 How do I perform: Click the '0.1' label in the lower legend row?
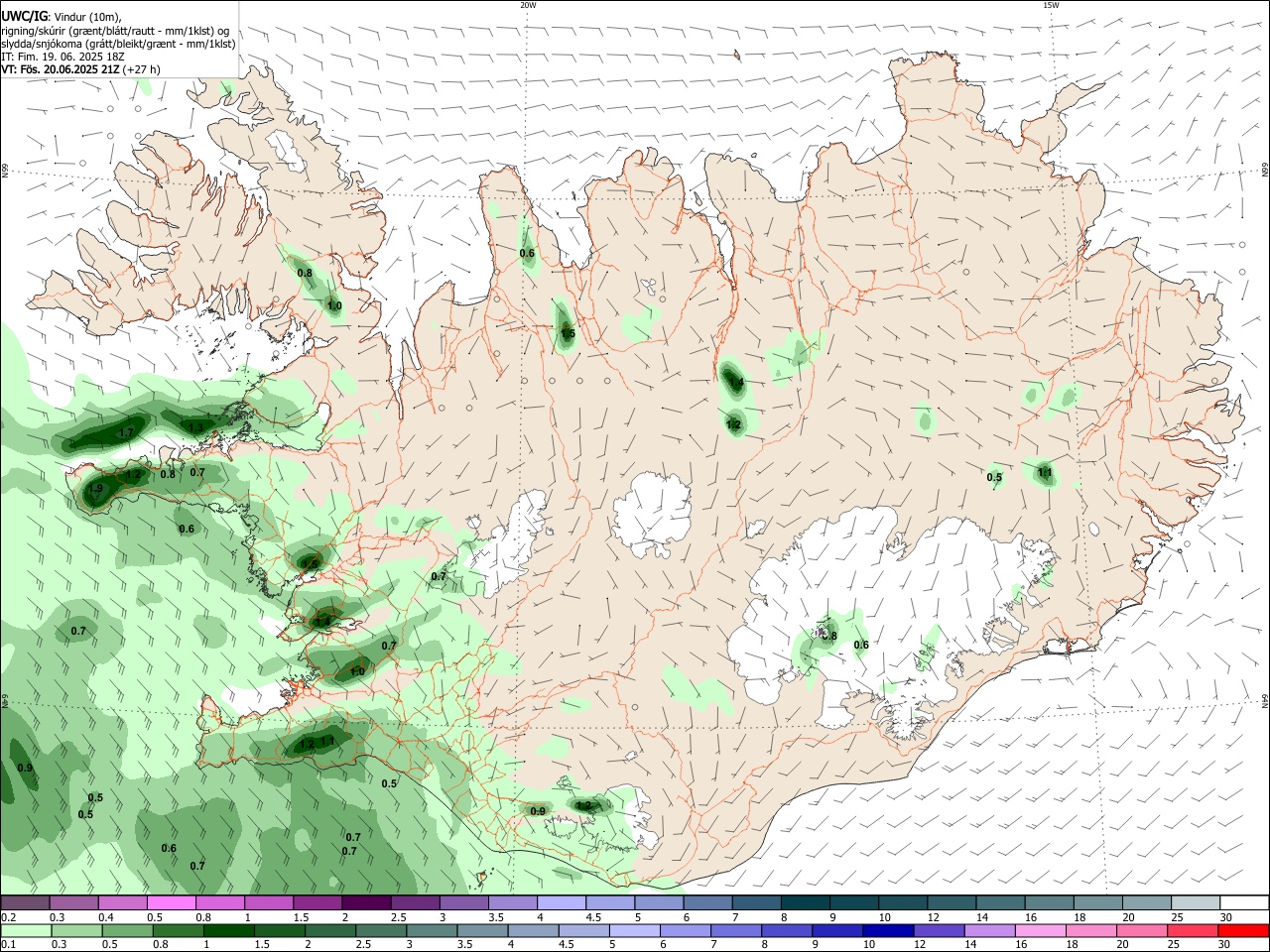coord(8,945)
